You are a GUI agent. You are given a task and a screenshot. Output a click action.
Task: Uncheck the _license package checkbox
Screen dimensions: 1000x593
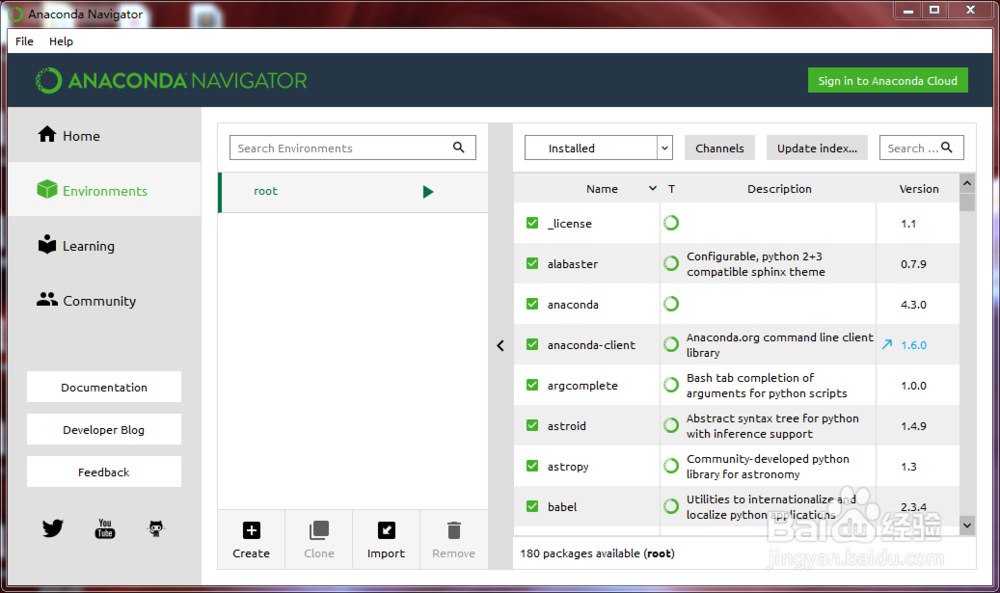tap(532, 223)
